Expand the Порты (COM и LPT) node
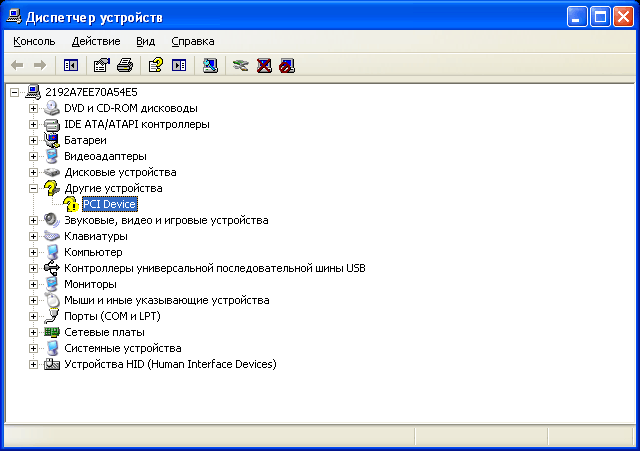Image resolution: width=640 pixels, height=451 pixels. [x=33, y=316]
